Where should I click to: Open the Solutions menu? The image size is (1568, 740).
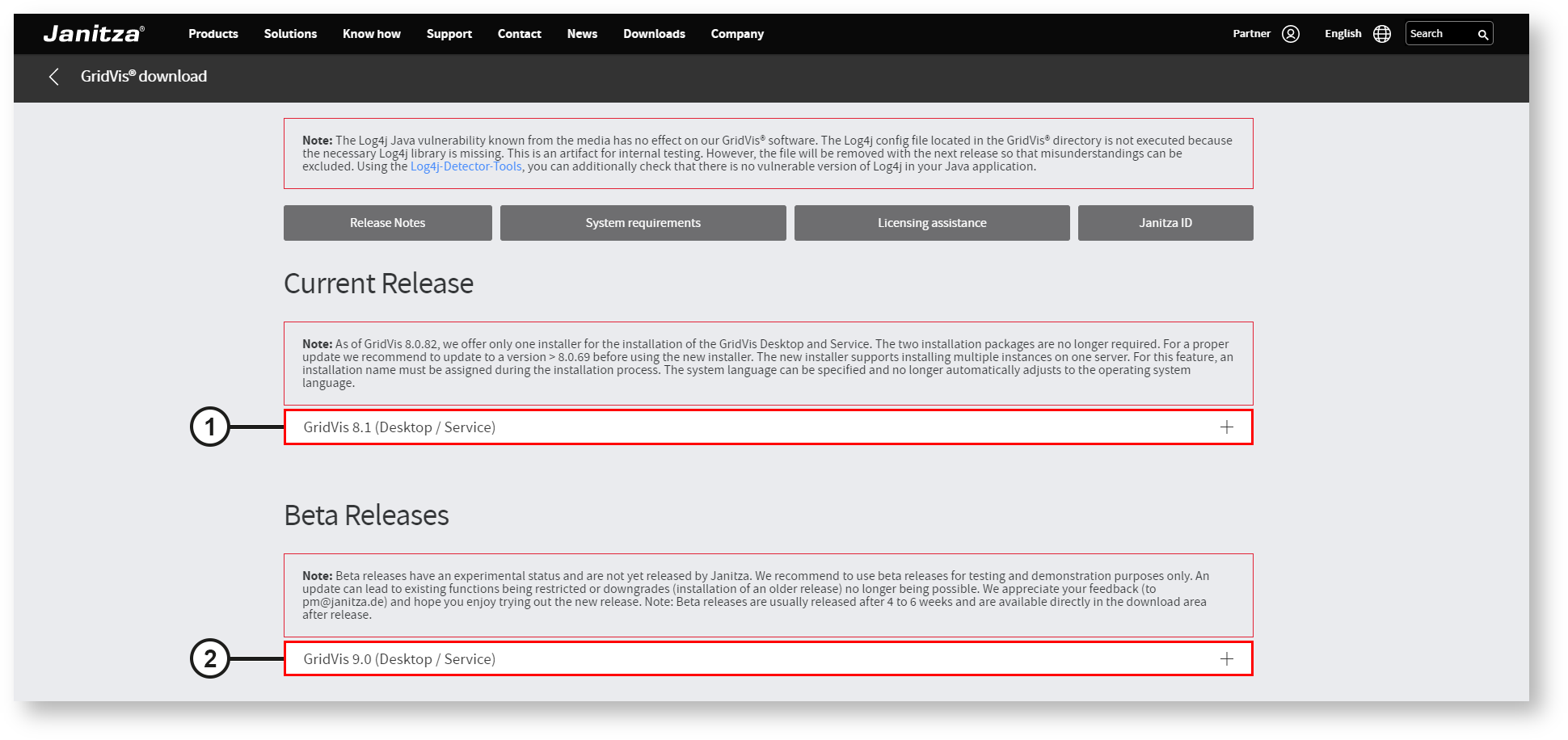coord(290,34)
